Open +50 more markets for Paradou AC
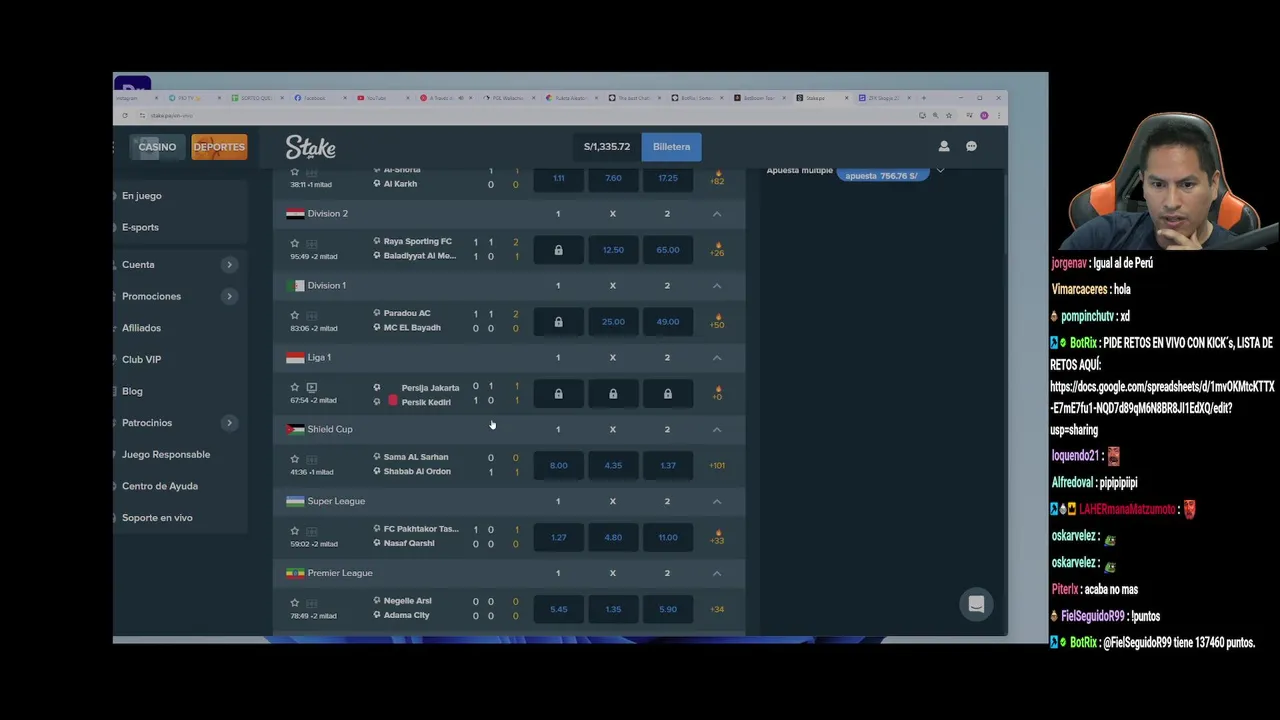 tap(717, 322)
